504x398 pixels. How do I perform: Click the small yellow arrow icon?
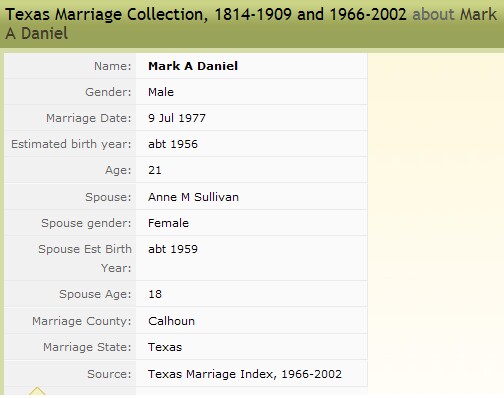click(x=37, y=391)
